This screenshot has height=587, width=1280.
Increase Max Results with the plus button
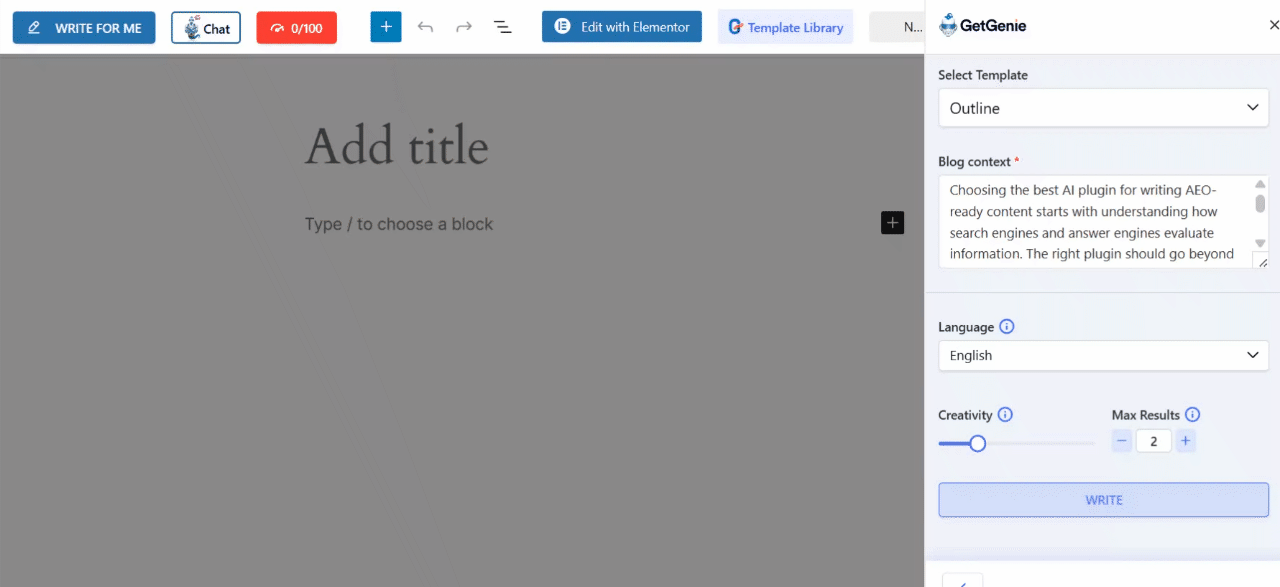pos(1186,440)
